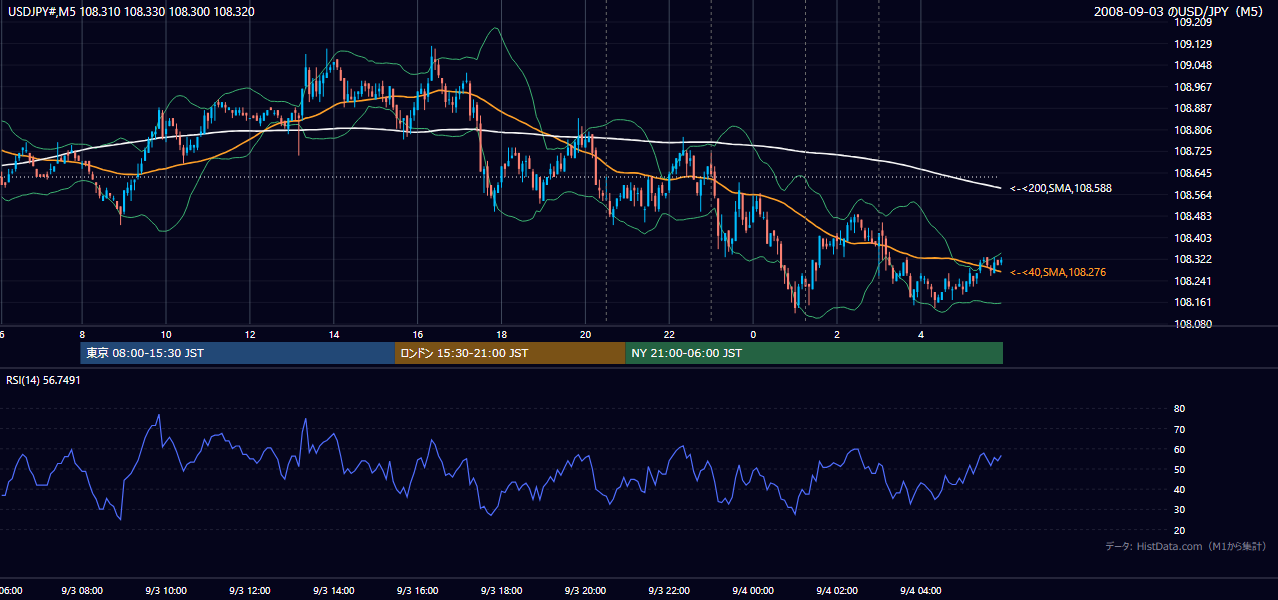Click bottom time label 9/3 10:00

coord(166,591)
